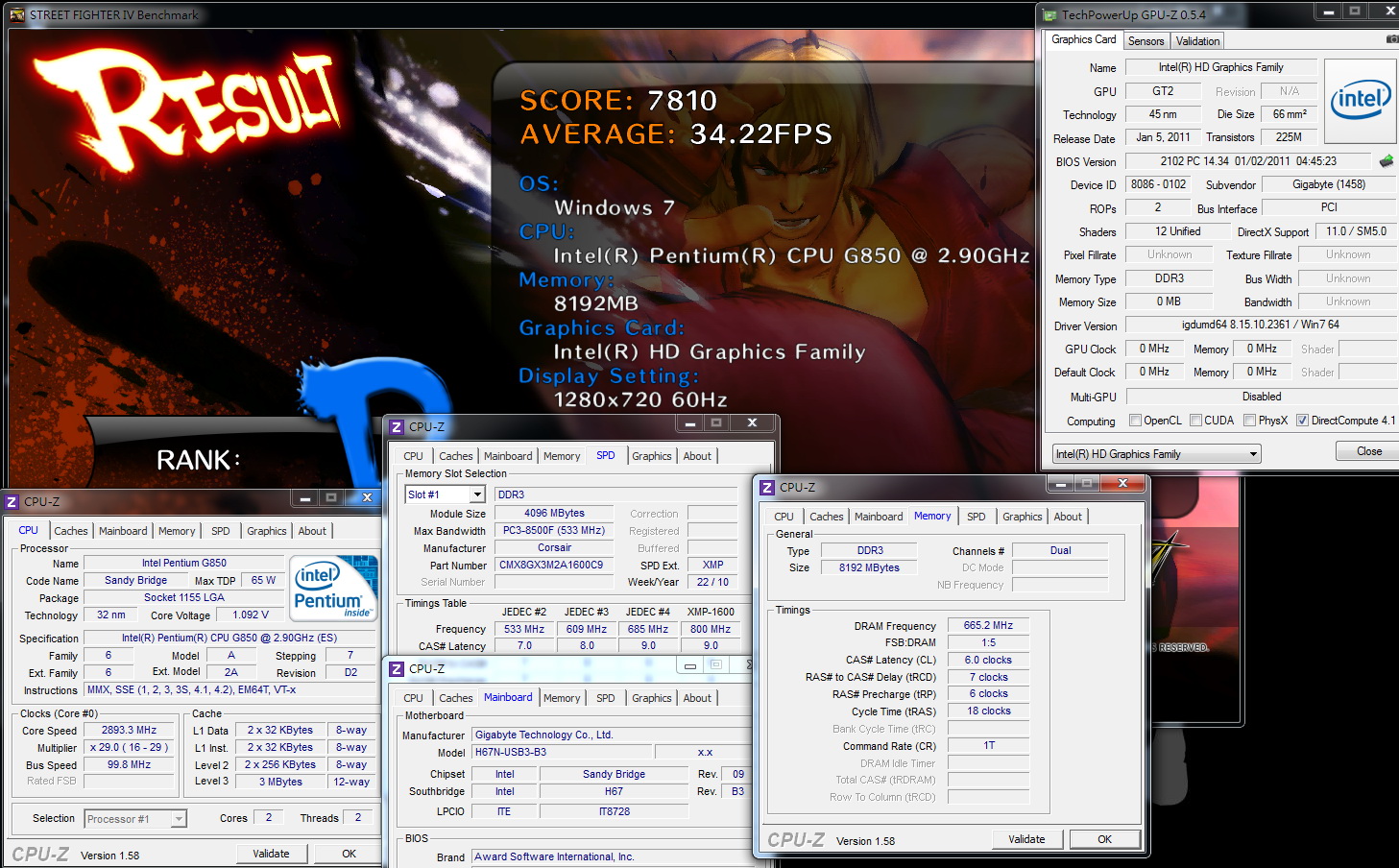
Task: Switch to SPD tab in the CPU-Z Memory window
Action: [x=976, y=517]
